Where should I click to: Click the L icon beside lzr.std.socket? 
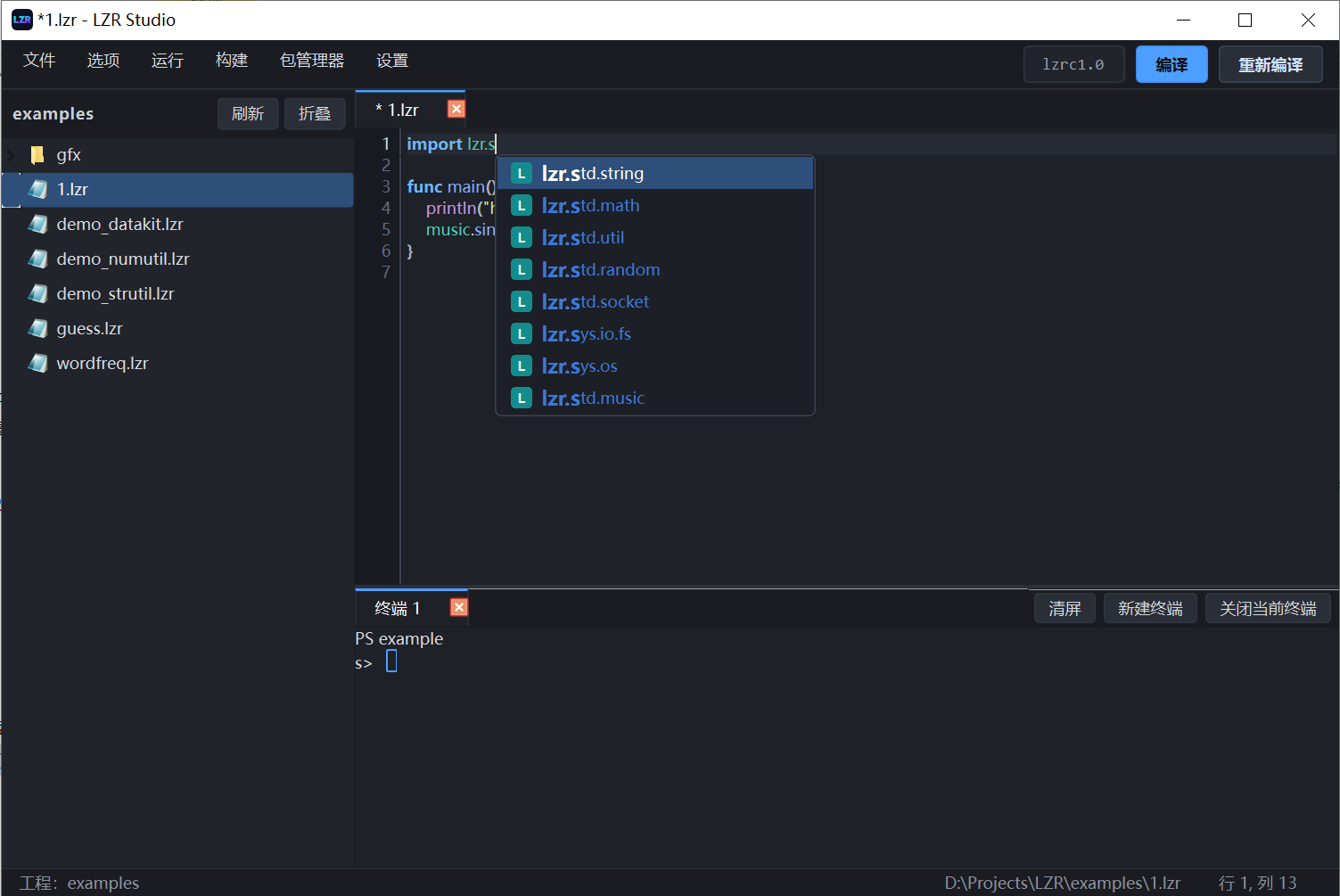click(522, 302)
